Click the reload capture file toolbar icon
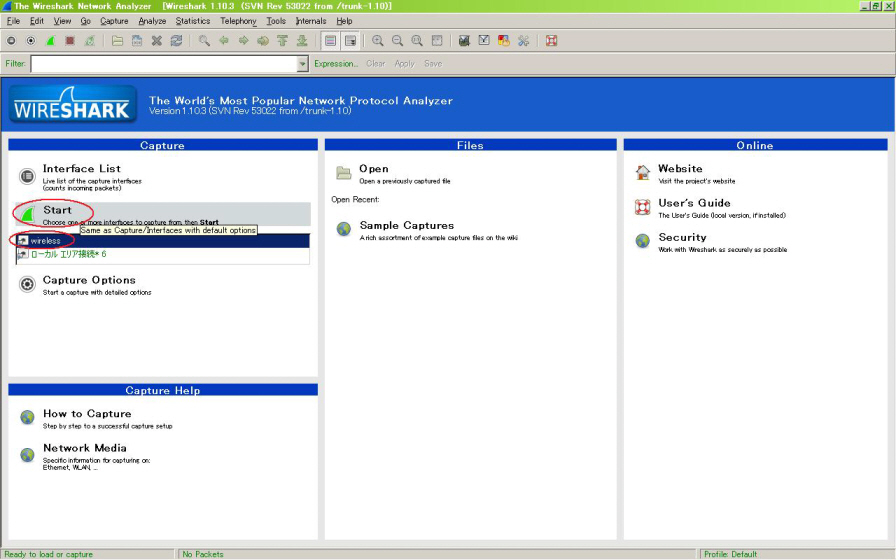Image resolution: width=896 pixels, height=560 pixels. pyautogui.click(x=176, y=41)
